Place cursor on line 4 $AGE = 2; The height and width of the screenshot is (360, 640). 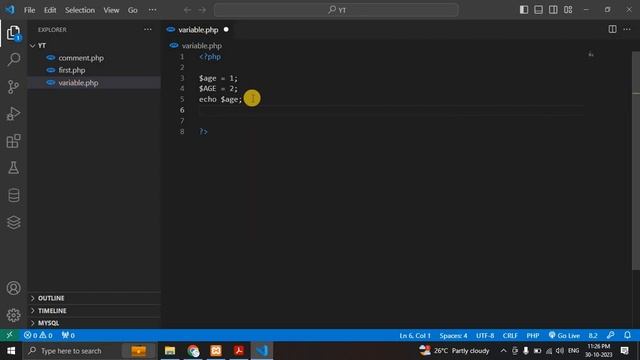click(x=218, y=89)
